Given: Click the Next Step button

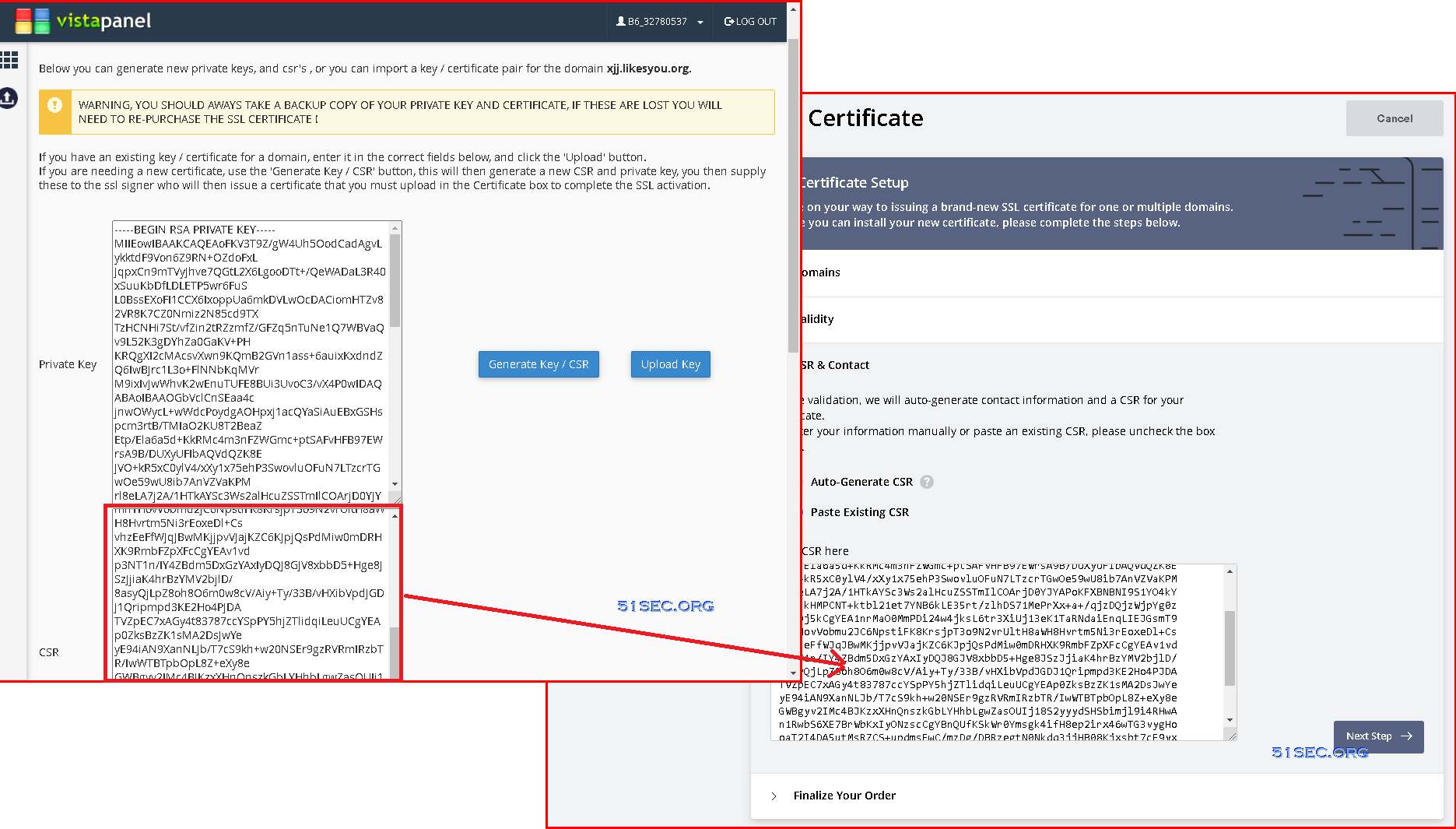Looking at the screenshot, I should pyautogui.click(x=1379, y=736).
